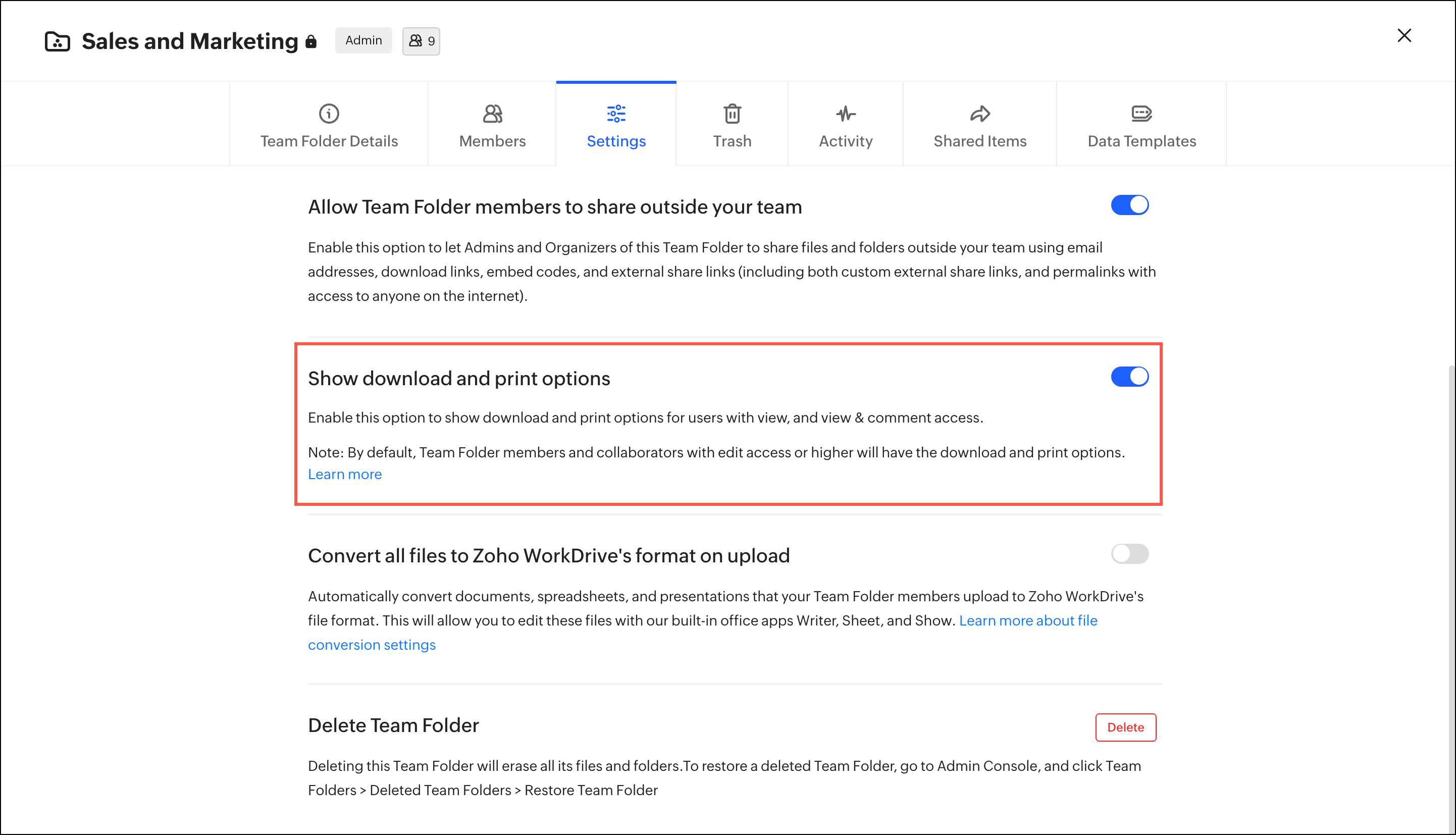The height and width of the screenshot is (835, 1456).
Task: Disable sharing outside your team toggle
Action: click(1129, 205)
